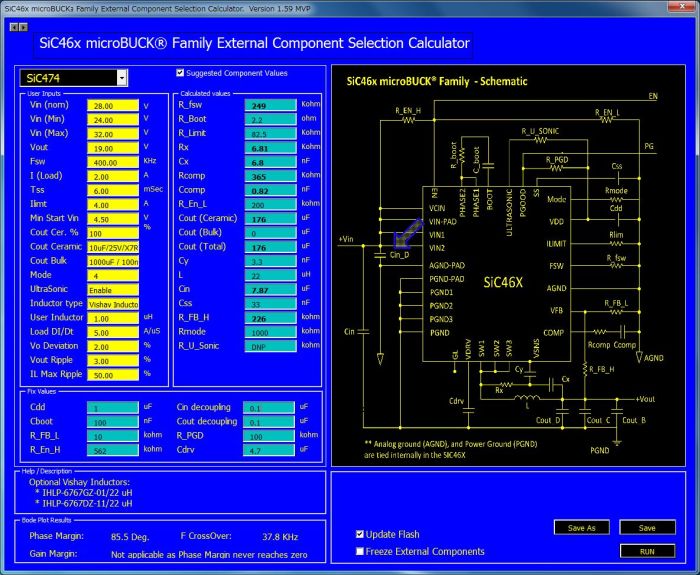Click the Cin value 7.87

[x=271, y=290]
